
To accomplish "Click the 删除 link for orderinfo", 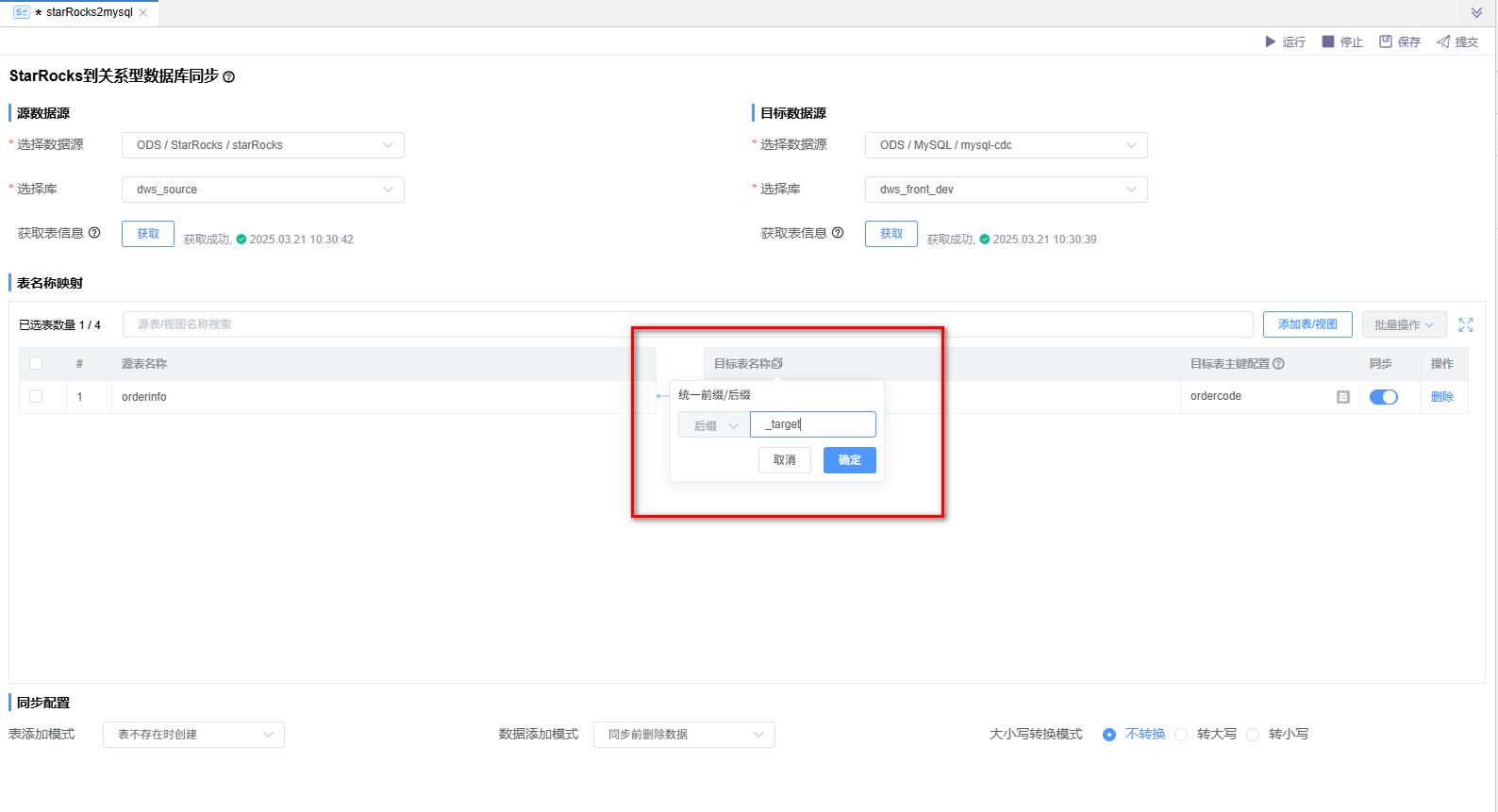I will [x=1441, y=397].
